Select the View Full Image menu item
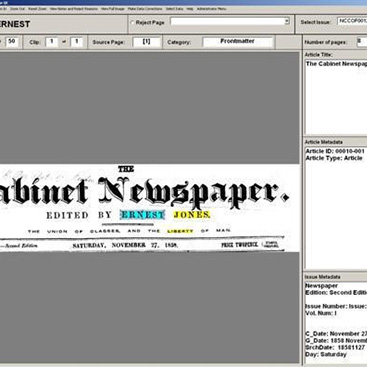 click(113, 9)
